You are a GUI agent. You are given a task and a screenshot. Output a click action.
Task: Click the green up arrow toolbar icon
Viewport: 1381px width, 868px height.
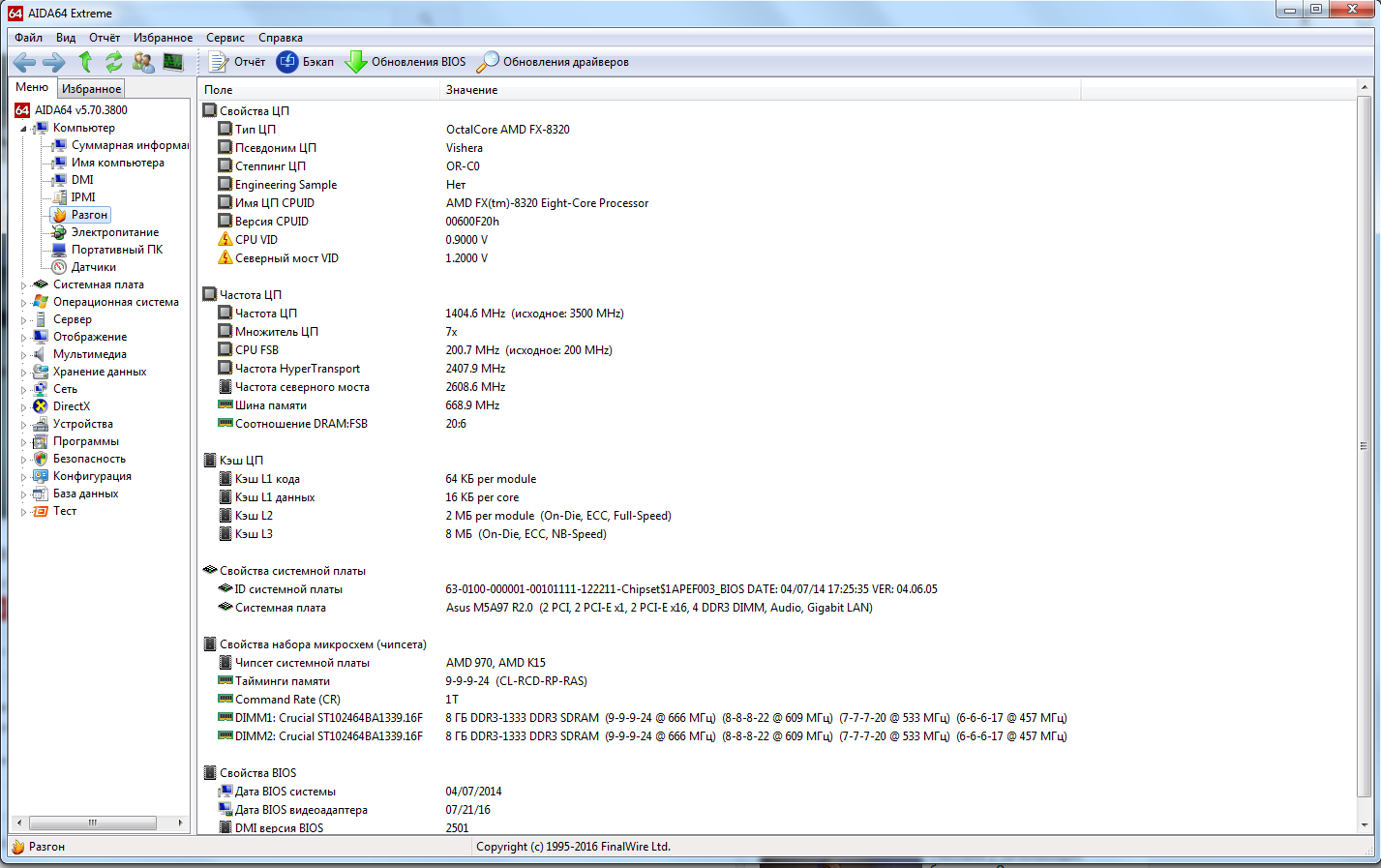pyautogui.click(x=85, y=62)
